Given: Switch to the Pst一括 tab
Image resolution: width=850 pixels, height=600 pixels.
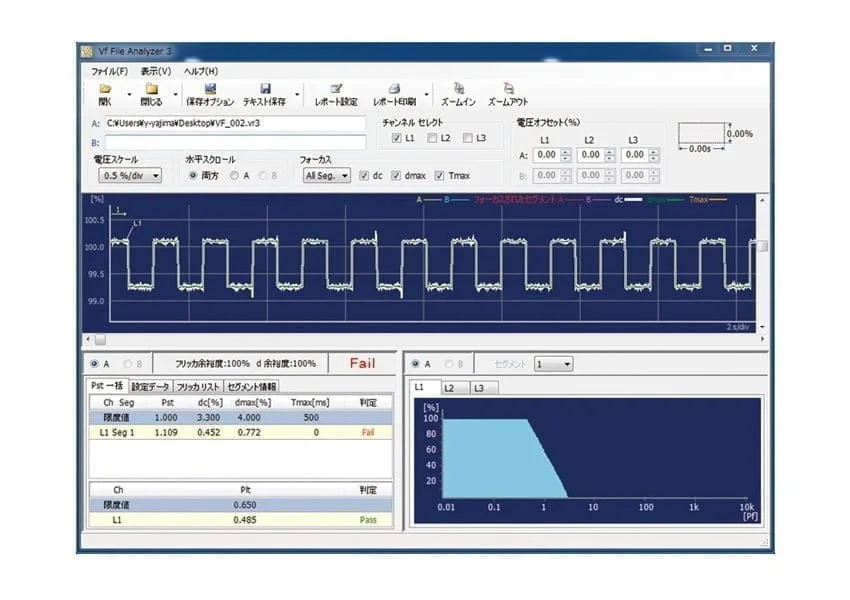Looking at the screenshot, I should [x=107, y=386].
